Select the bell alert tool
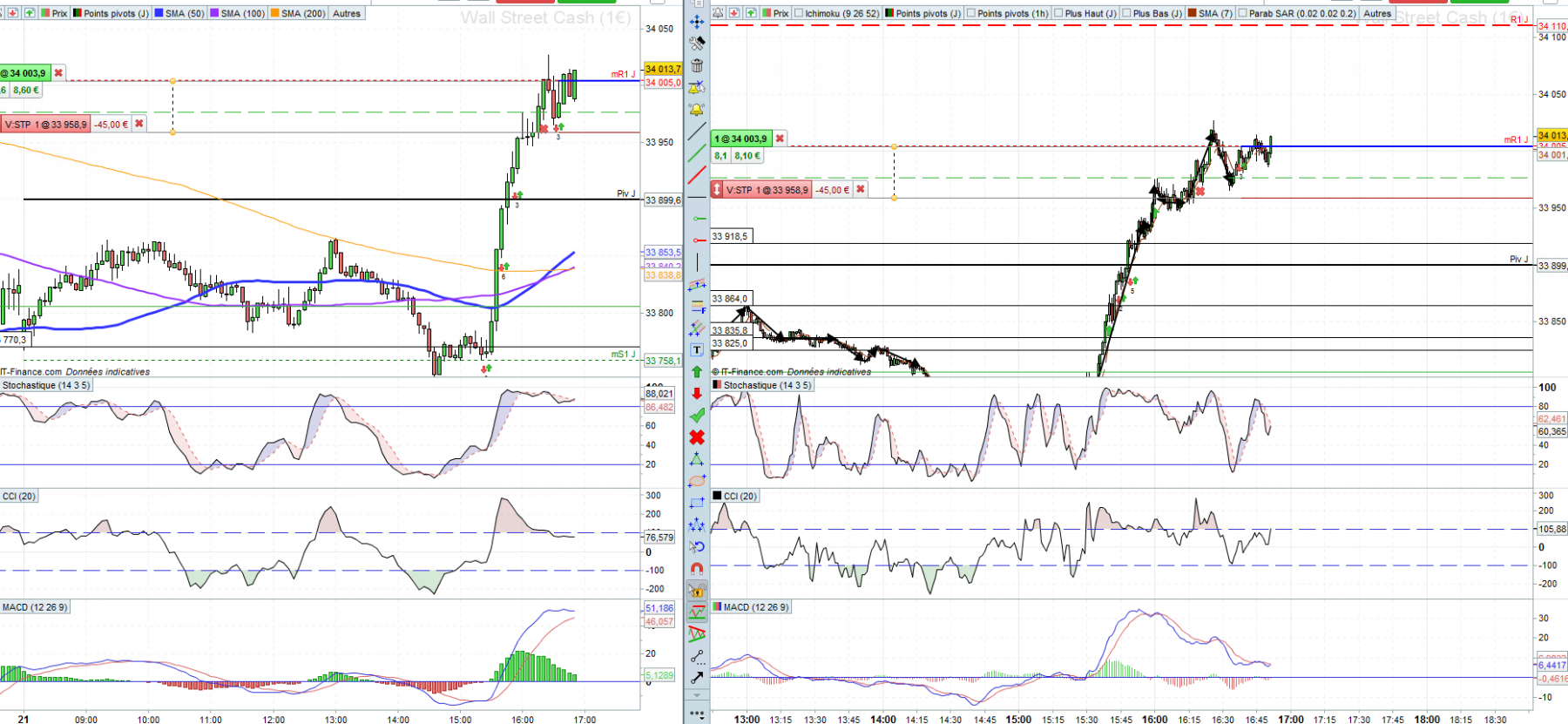The width and height of the screenshot is (1568, 724). pyautogui.click(x=697, y=110)
